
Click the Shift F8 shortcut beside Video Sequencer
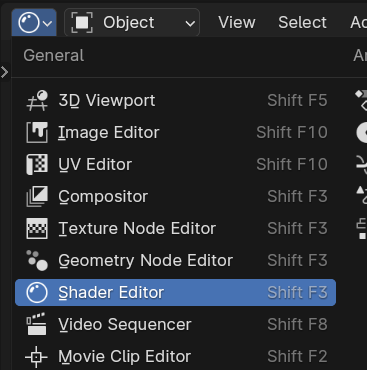point(297,324)
